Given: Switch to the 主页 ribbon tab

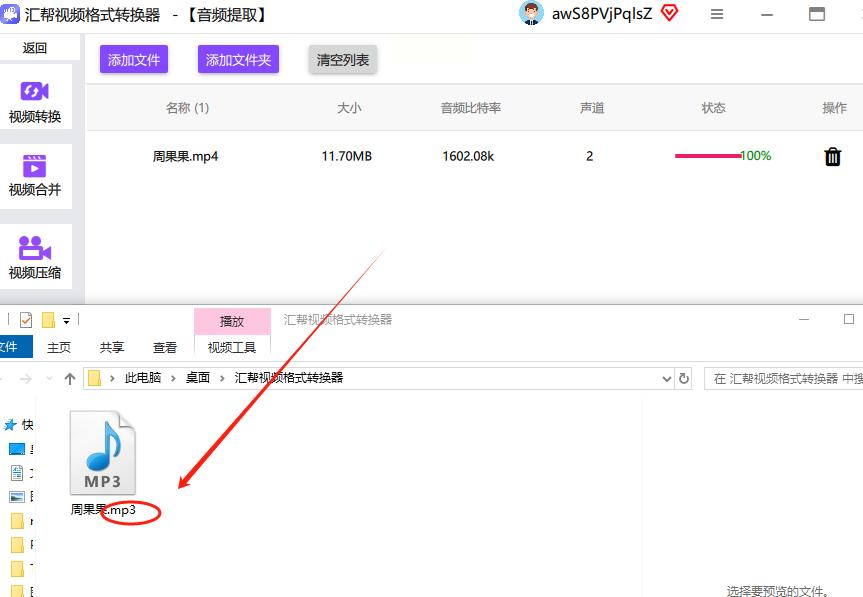Looking at the screenshot, I should pos(59,347).
